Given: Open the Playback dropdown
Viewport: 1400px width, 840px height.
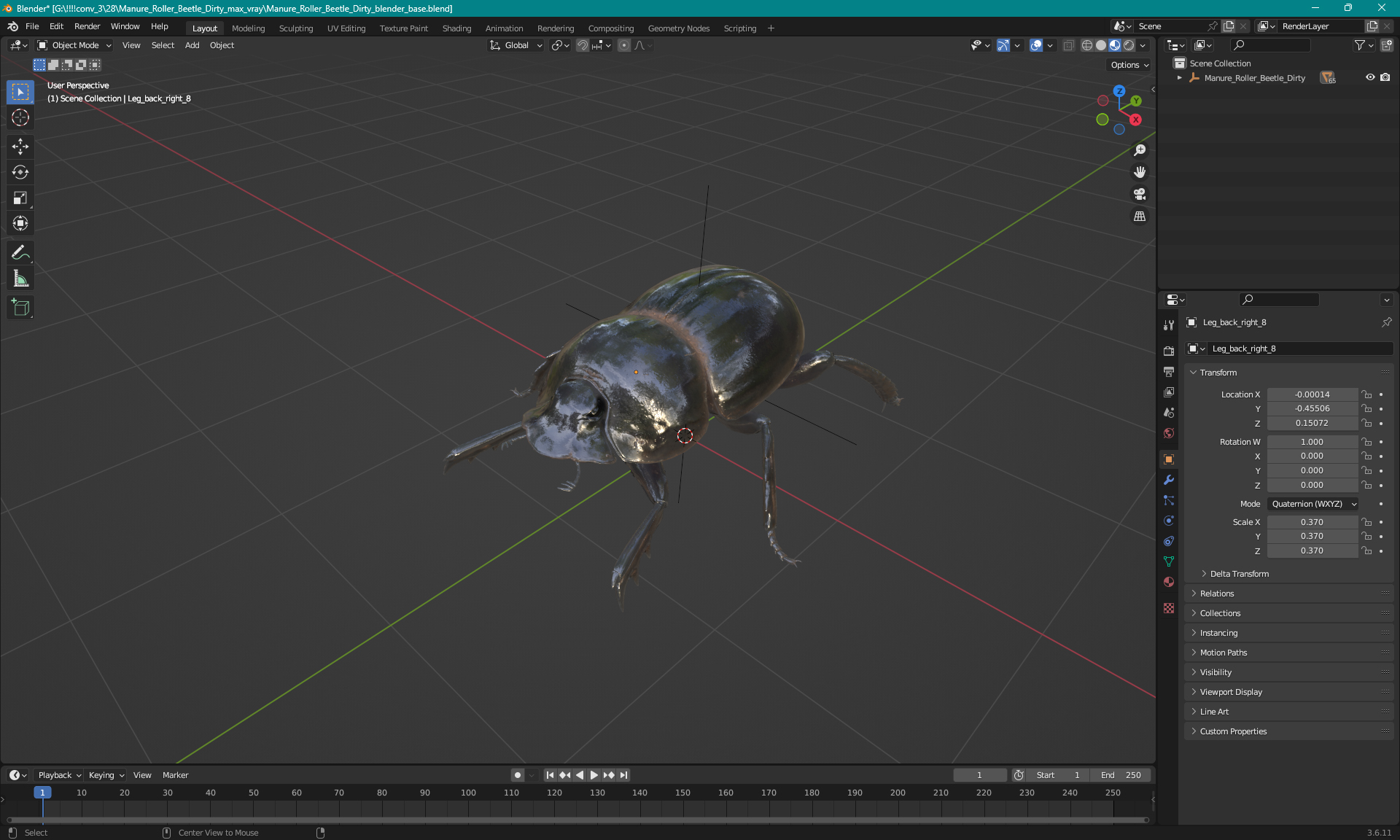Looking at the screenshot, I should 59,775.
